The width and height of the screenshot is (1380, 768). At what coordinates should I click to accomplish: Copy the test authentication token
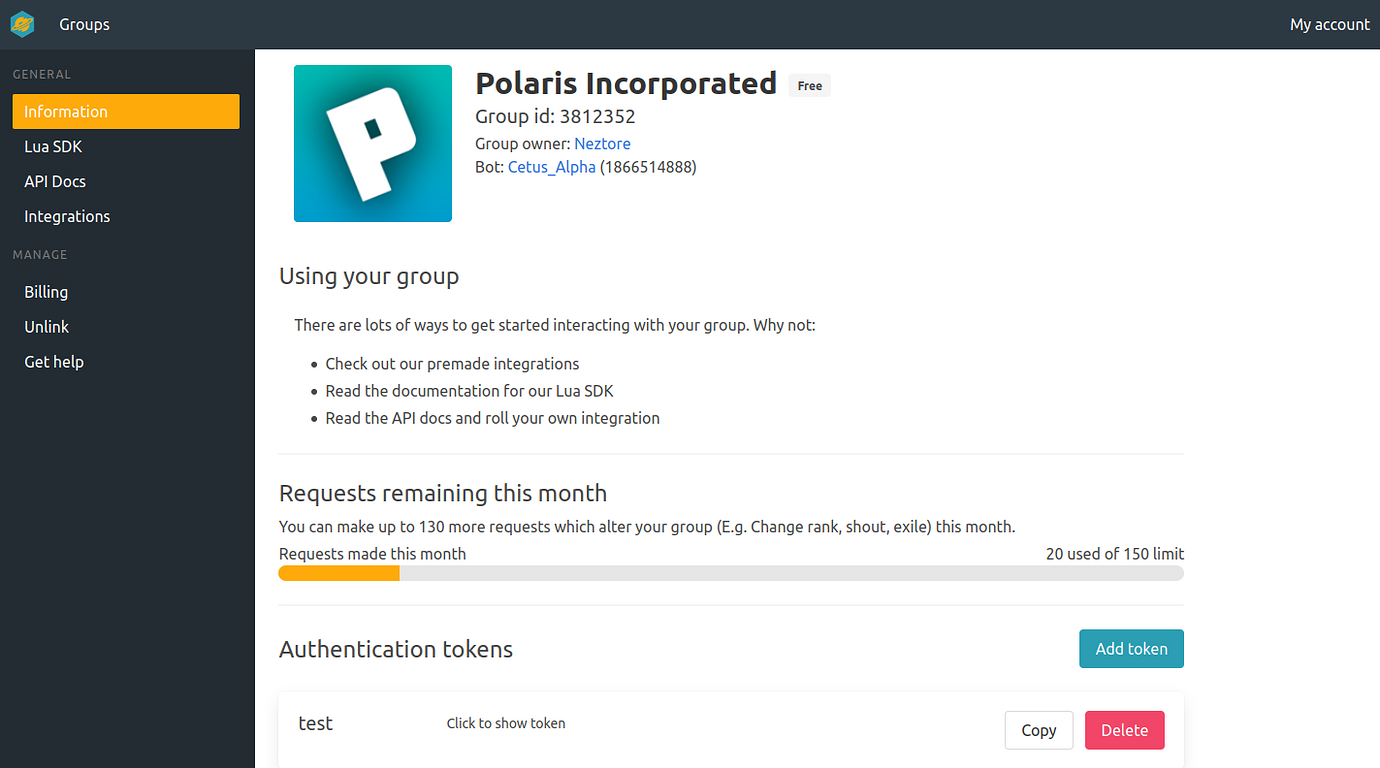pyautogui.click(x=1038, y=730)
